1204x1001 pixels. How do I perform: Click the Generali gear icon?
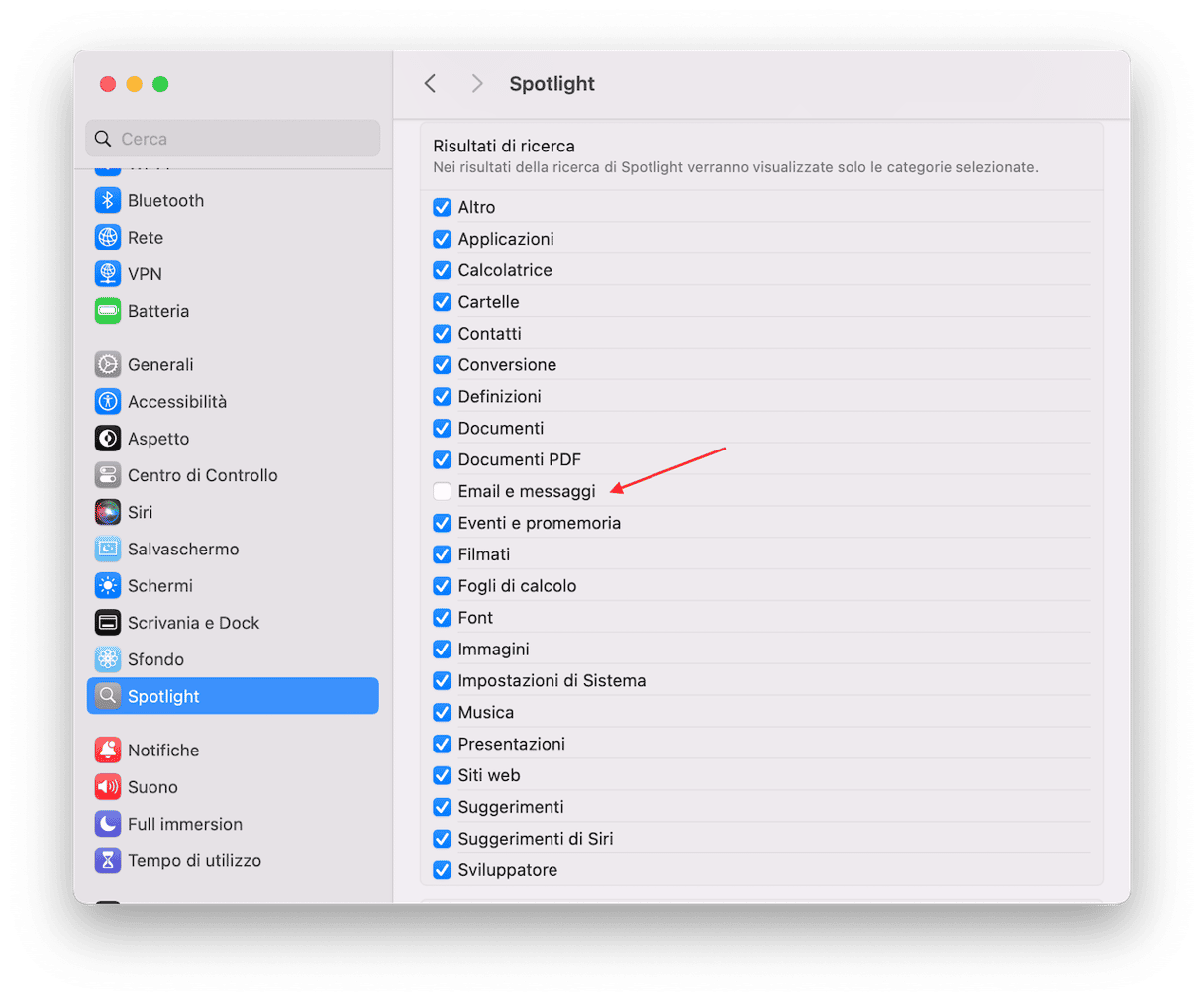[108, 364]
